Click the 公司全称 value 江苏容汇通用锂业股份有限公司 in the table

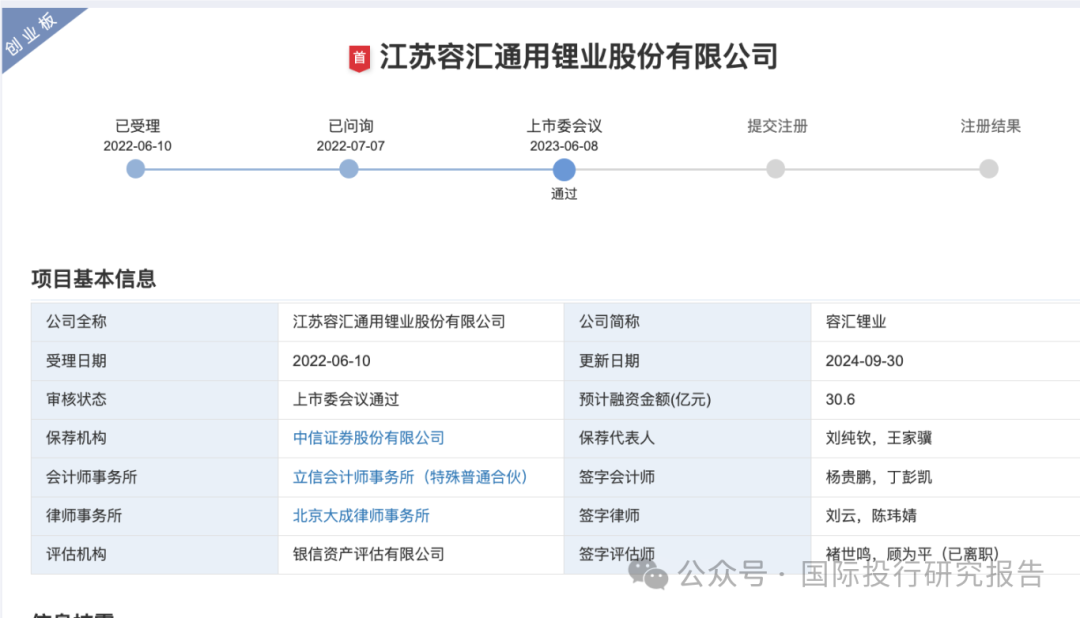(x=399, y=322)
